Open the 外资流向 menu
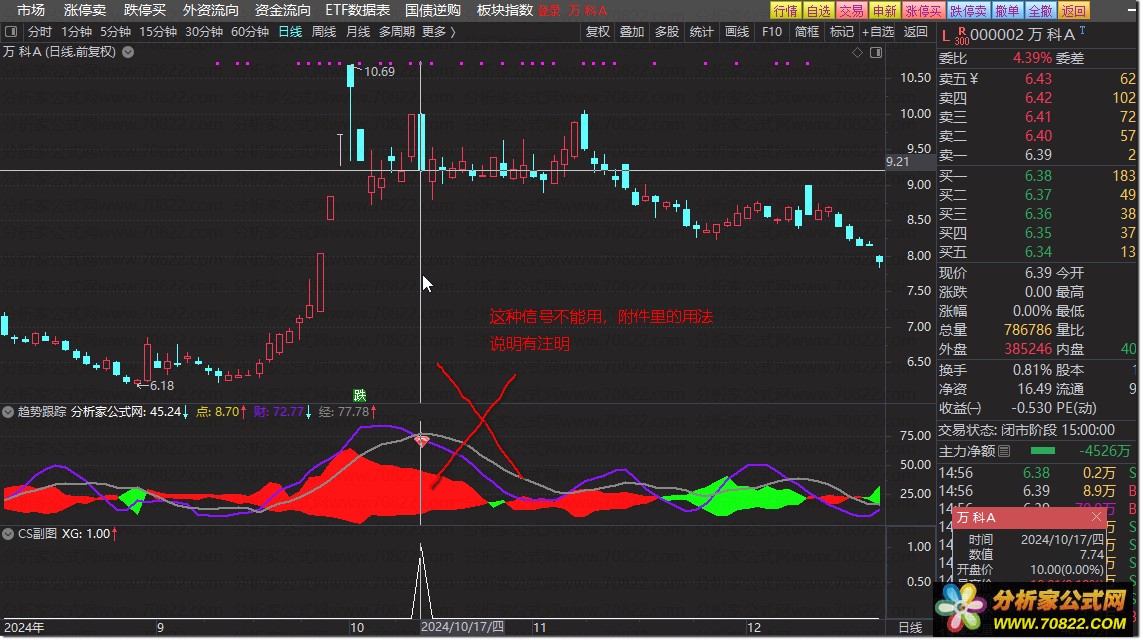Image resolution: width=1143 pixels, height=640 pixels. pyautogui.click(x=211, y=10)
